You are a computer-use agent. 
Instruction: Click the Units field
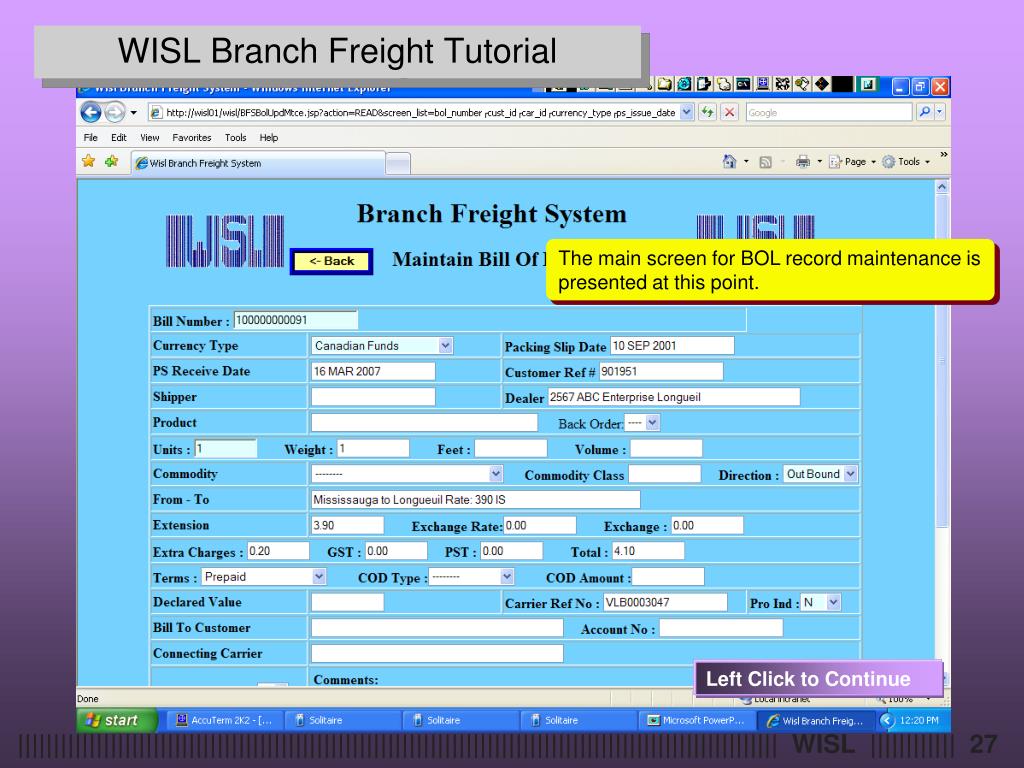tap(226, 449)
